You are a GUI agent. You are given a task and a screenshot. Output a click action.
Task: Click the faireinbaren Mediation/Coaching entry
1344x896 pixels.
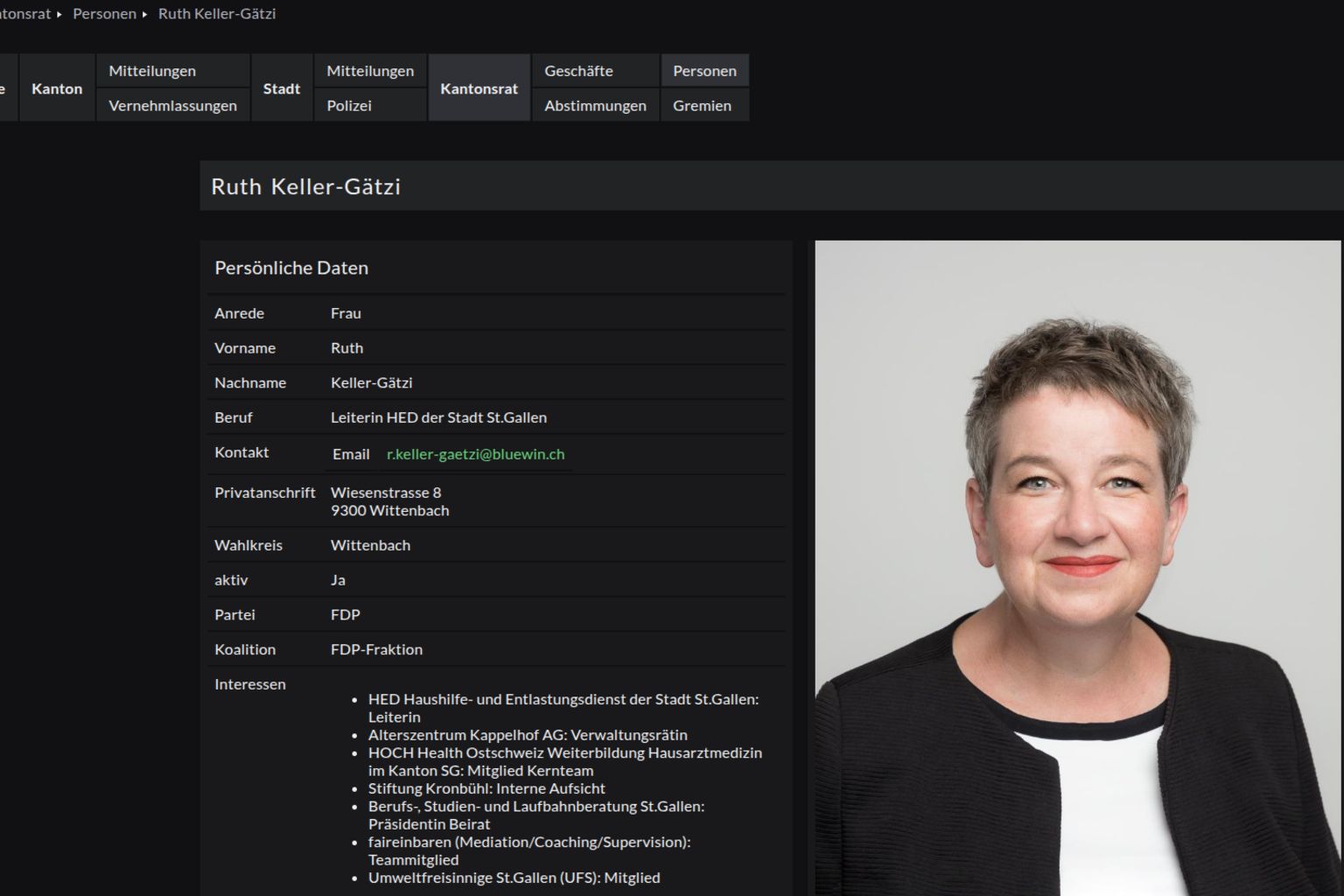(x=529, y=850)
